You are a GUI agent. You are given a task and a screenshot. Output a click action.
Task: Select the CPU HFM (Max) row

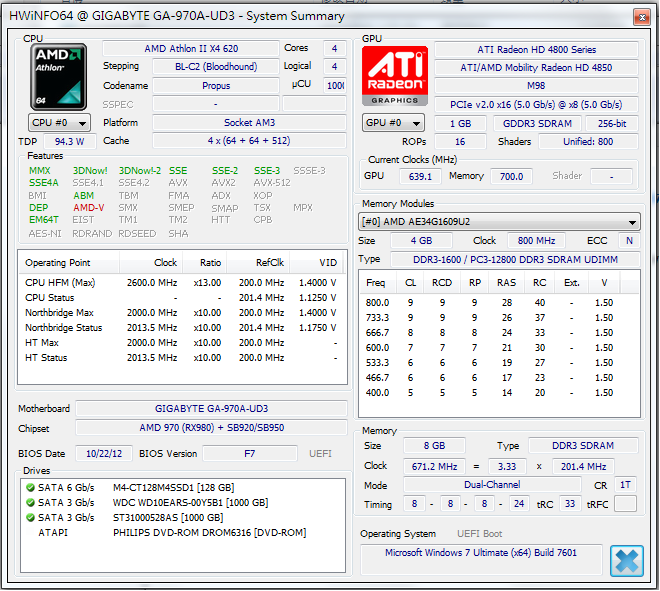tap(181, 283)
